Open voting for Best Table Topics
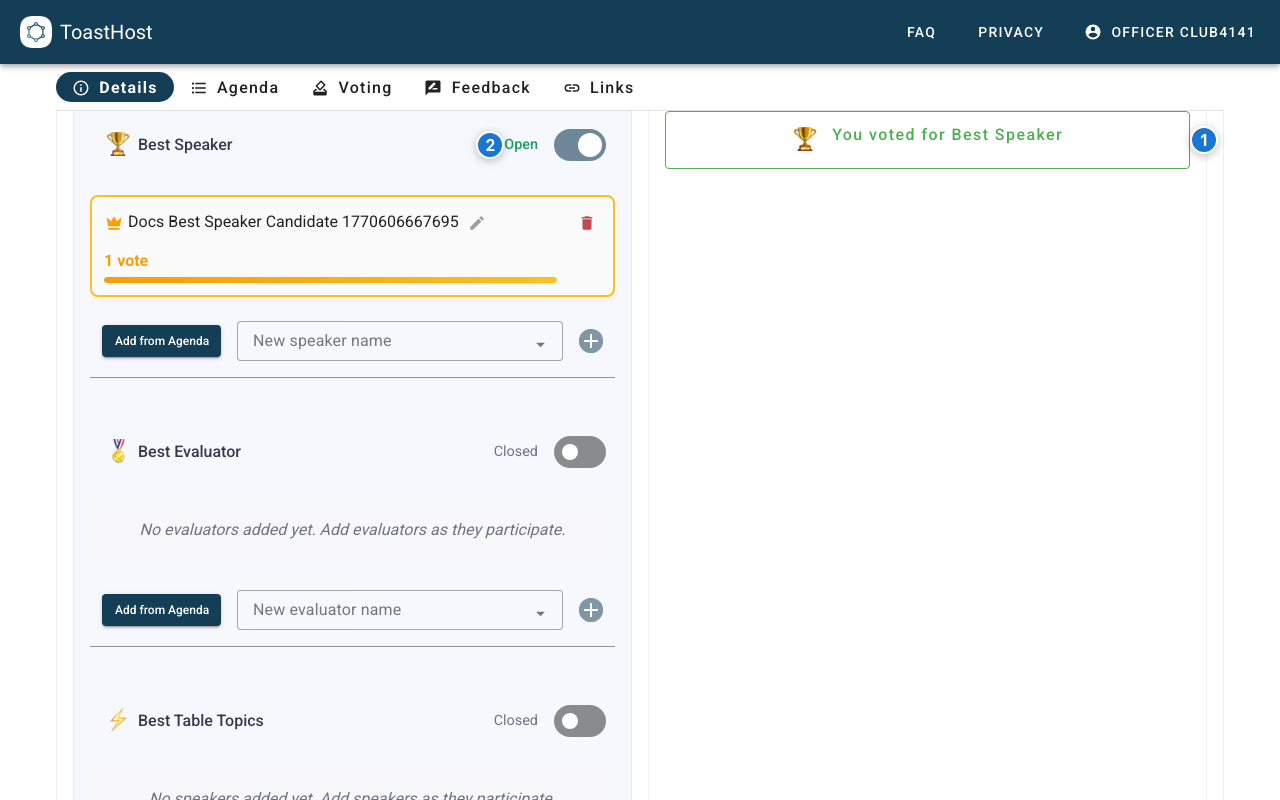The width and height of the screenshot is (1280, 800). click(580, 721)
